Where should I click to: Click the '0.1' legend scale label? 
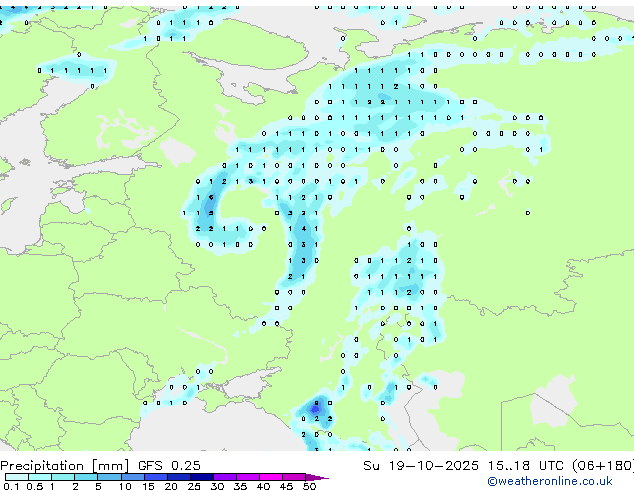tap(11, 486)
